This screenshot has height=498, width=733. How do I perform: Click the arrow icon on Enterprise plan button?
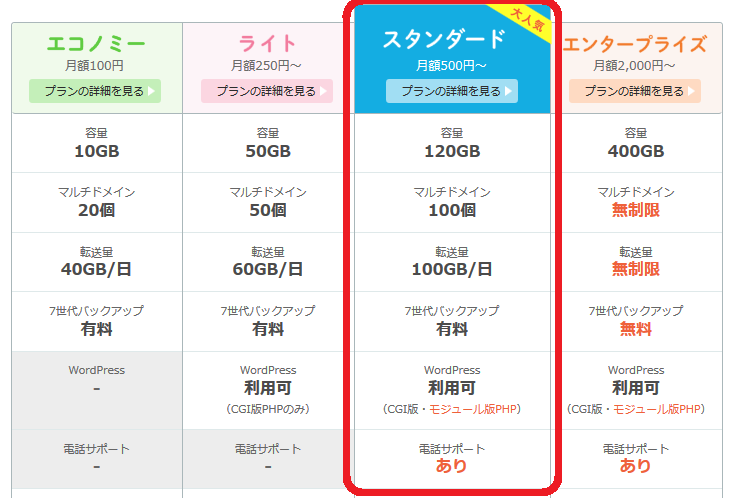[x=692, y=91]
